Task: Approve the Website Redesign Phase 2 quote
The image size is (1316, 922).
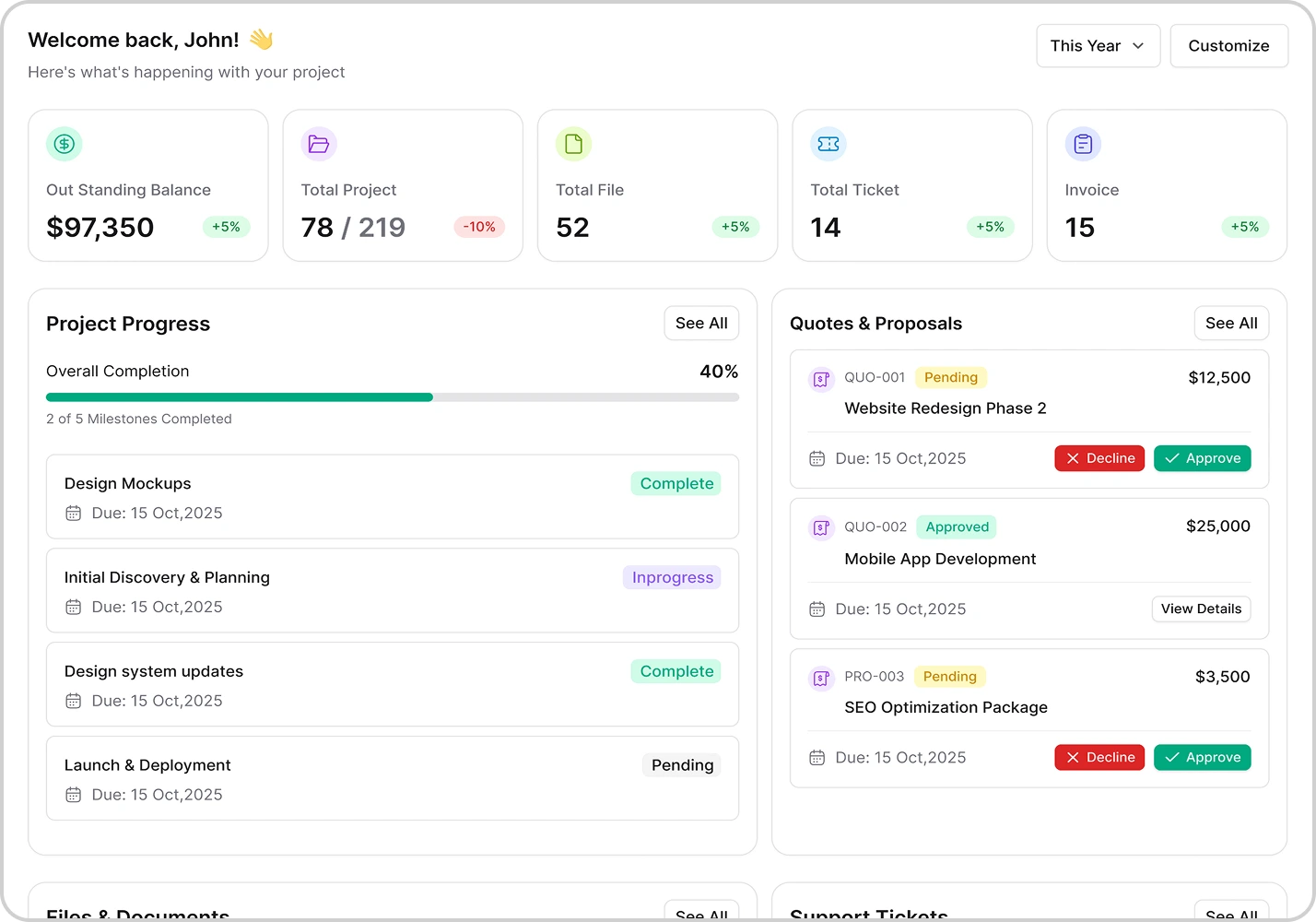Action: tap(1202, 458)
